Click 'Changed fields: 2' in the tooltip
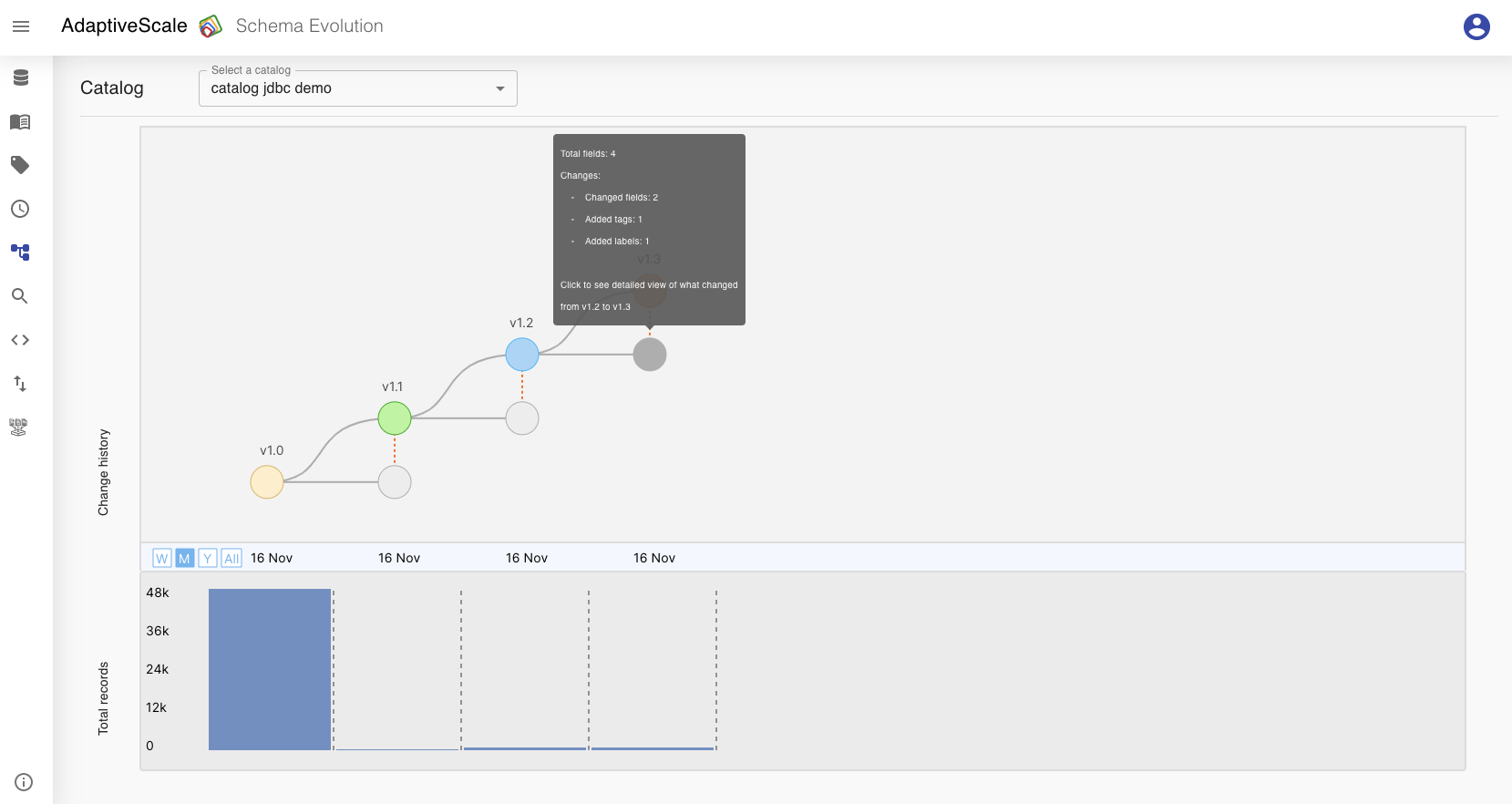 622,198
